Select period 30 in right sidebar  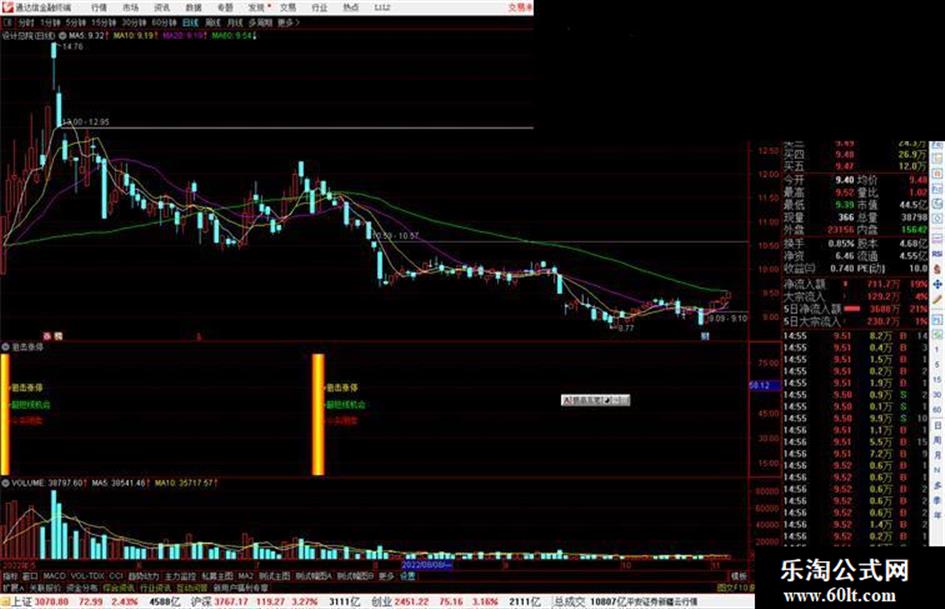[937, 395]
